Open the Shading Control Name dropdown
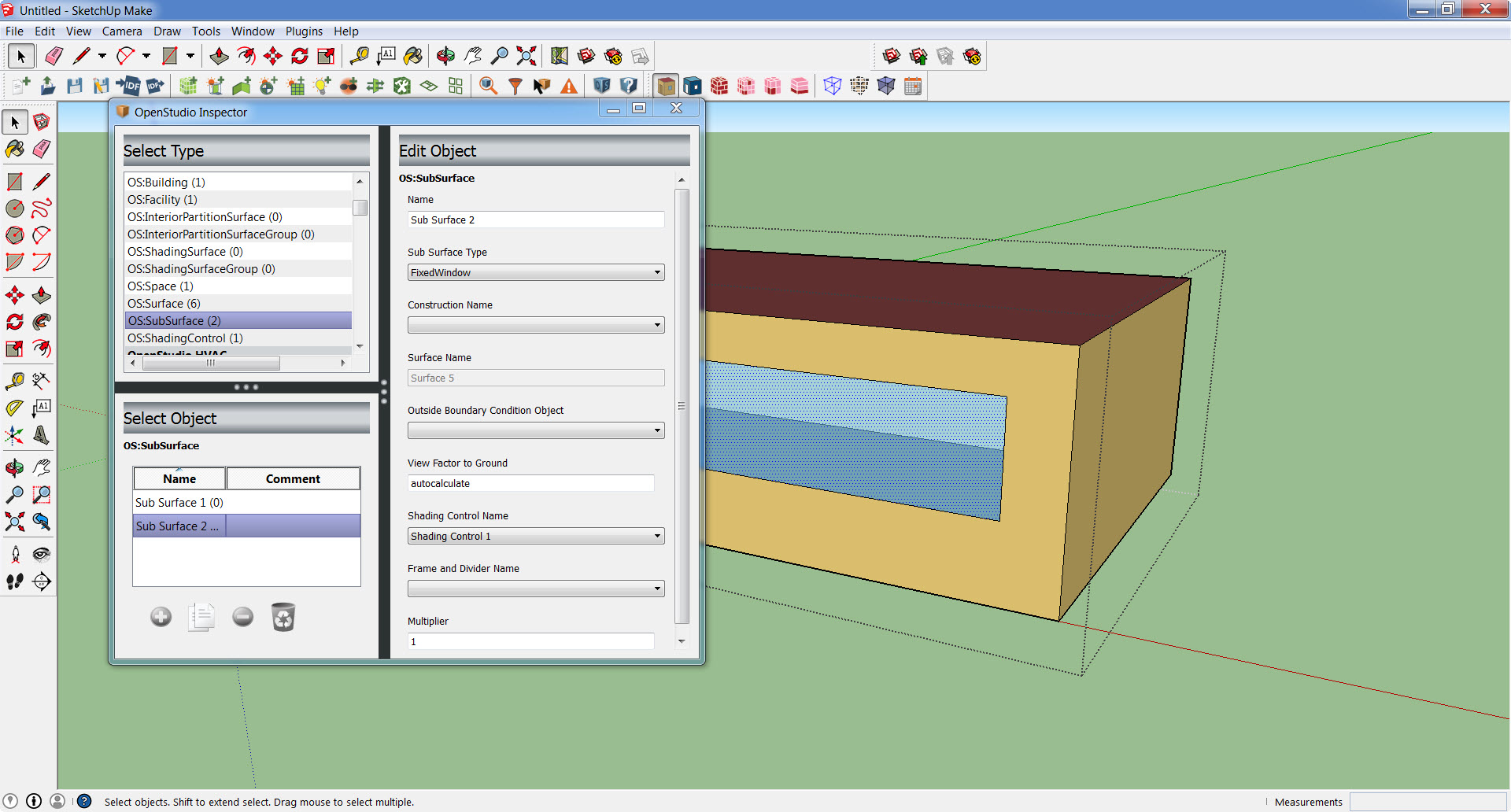The height and width of the screenshot is (812, 1511). tap(657, 536)
